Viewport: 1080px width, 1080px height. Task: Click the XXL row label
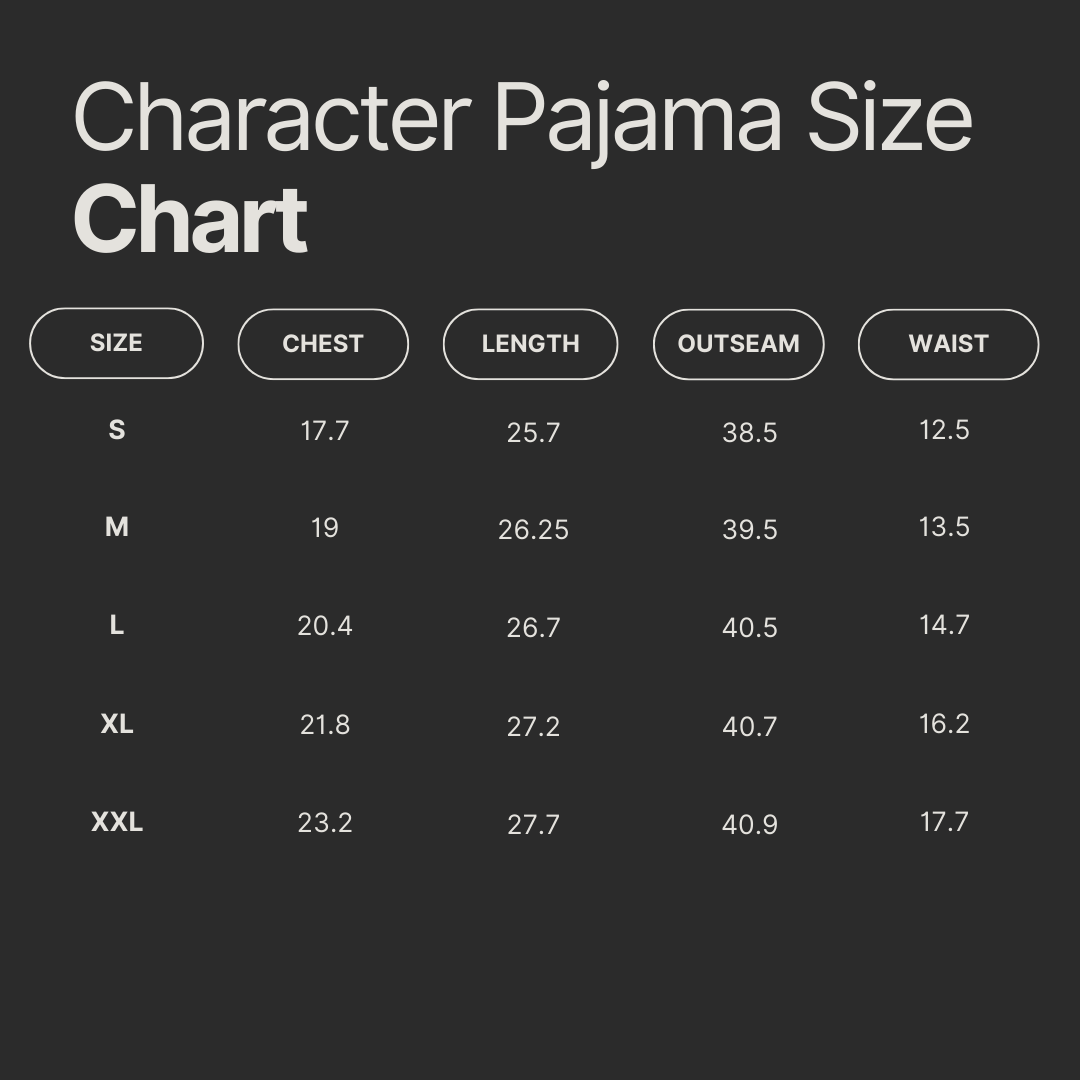(117, 822)
